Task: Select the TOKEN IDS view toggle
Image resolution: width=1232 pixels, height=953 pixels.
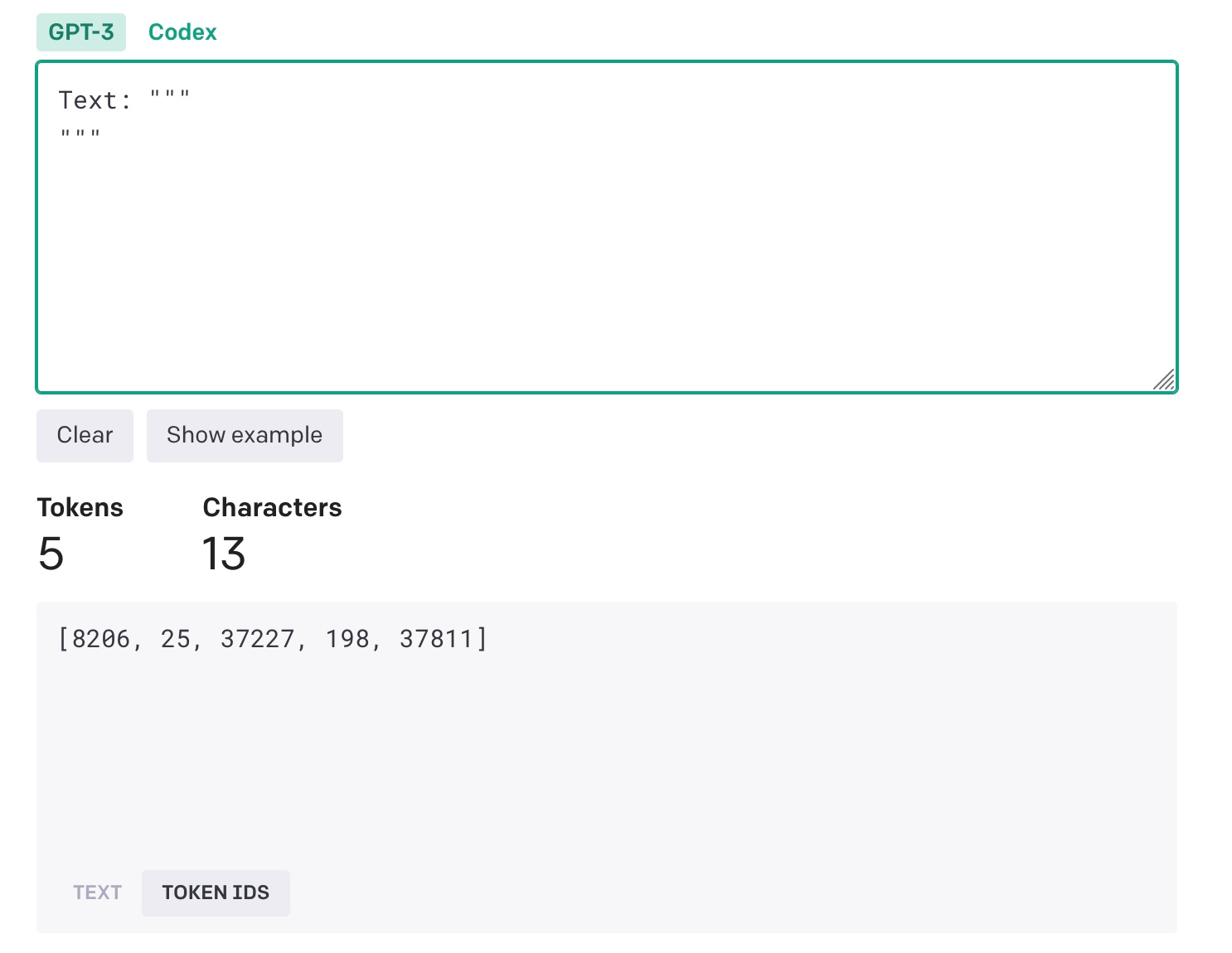Action: point(216,893)
